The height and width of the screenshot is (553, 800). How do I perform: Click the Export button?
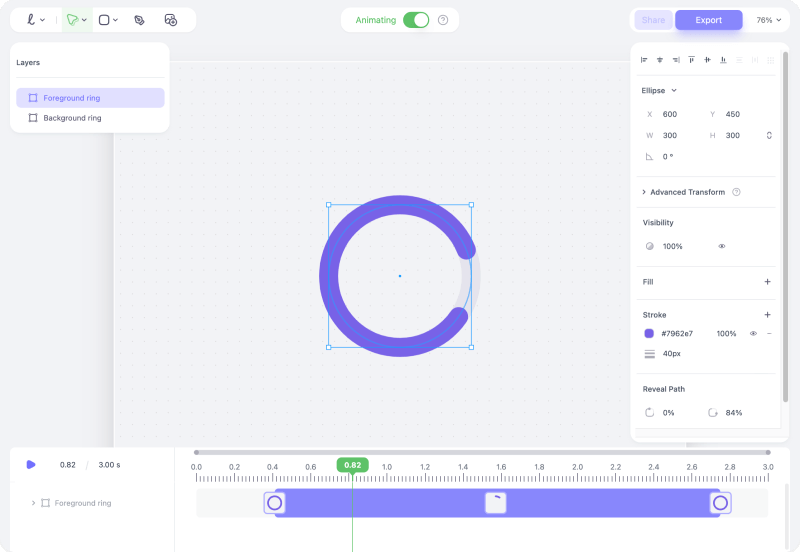[708, 20]
